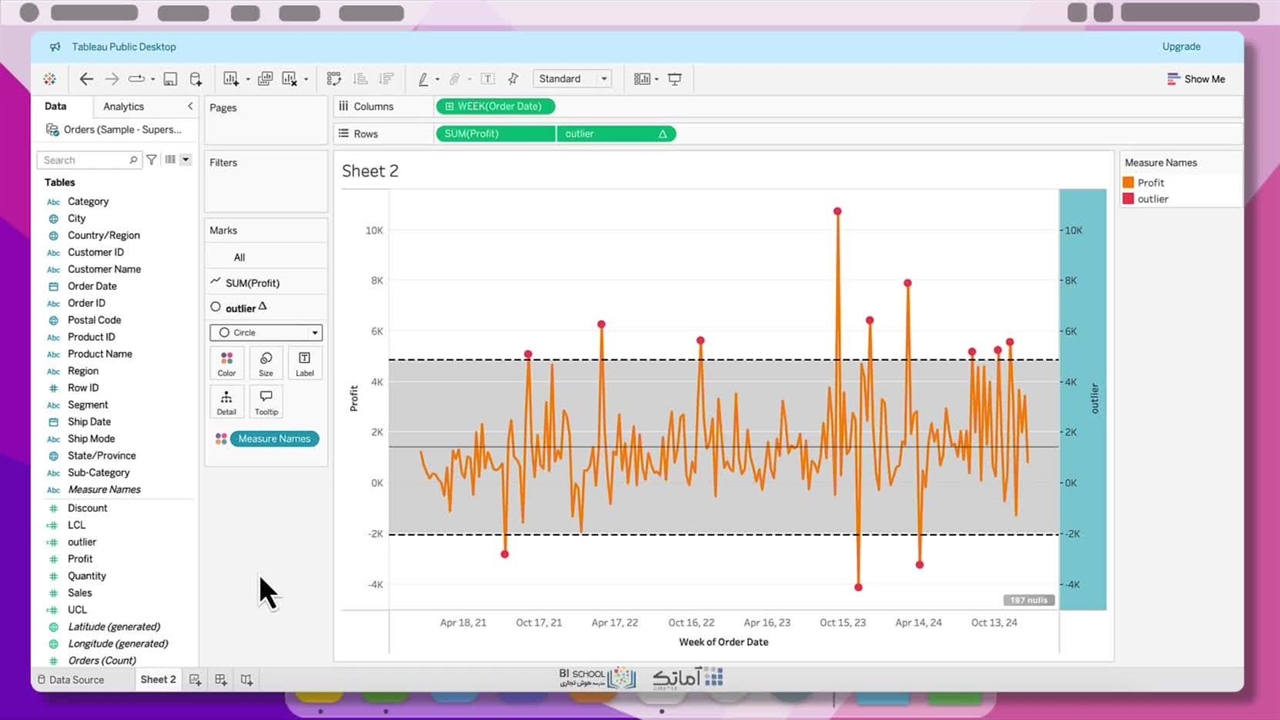Open the Standard fit dropdown
The height and width of the screenshot is (720, 1280).
click(x=572, y=79)
